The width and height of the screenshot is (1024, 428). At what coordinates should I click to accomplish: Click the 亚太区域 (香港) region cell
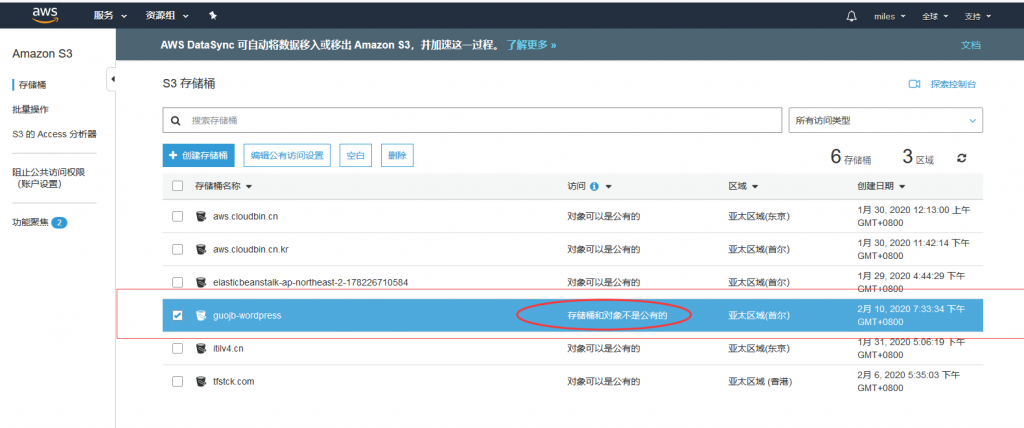760,381
